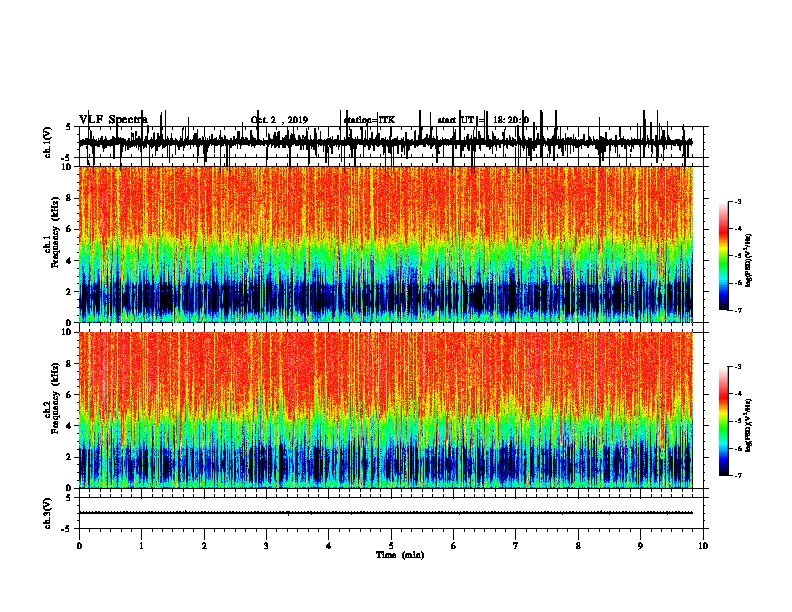Click the "ch.3(V)" waveform axis label
Viewport: 792px width, 612px height.
click(x=48, y=513)
